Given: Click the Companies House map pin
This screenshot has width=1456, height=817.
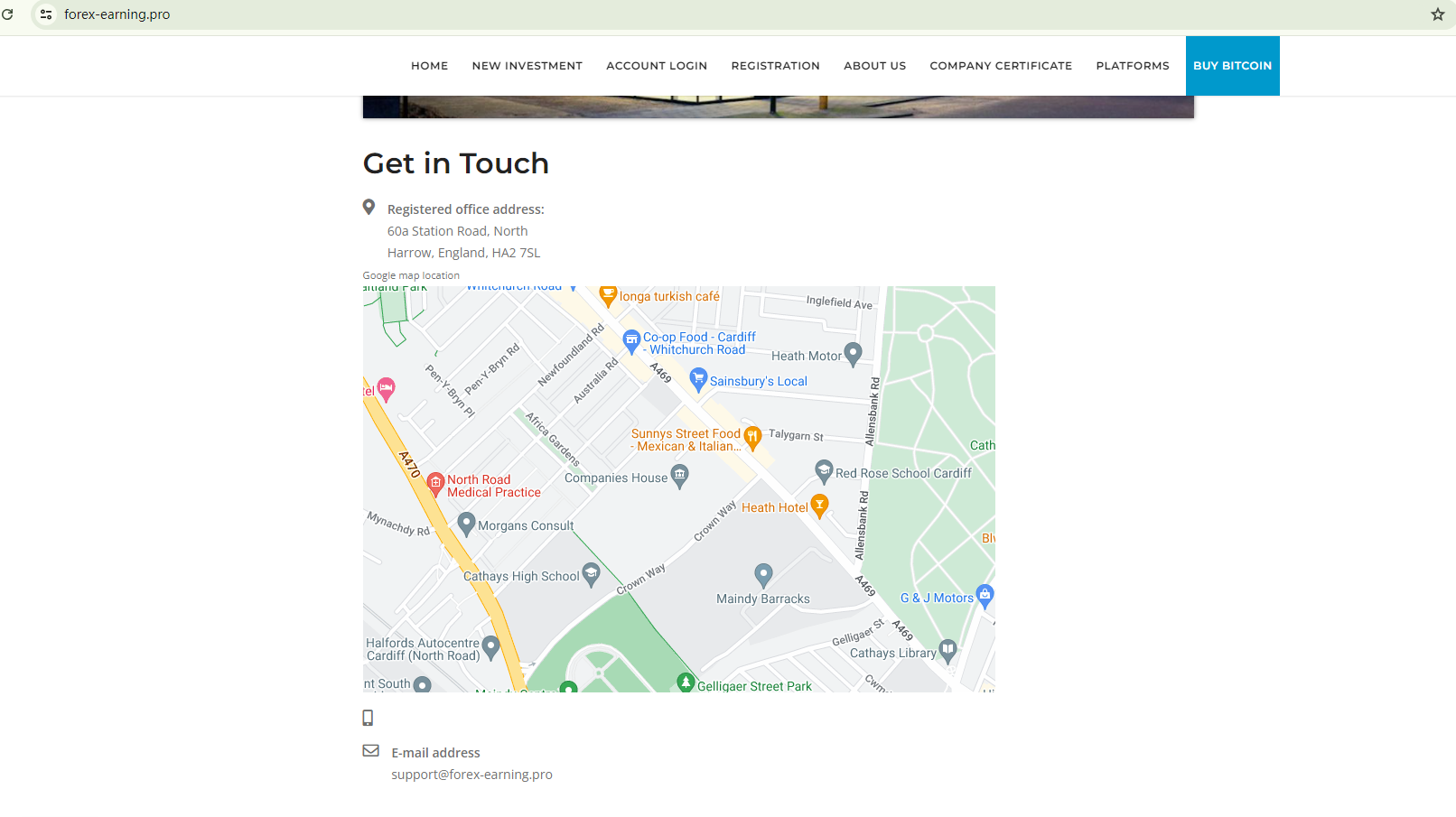Looking at the screenshot, I should tap(680, 475).
